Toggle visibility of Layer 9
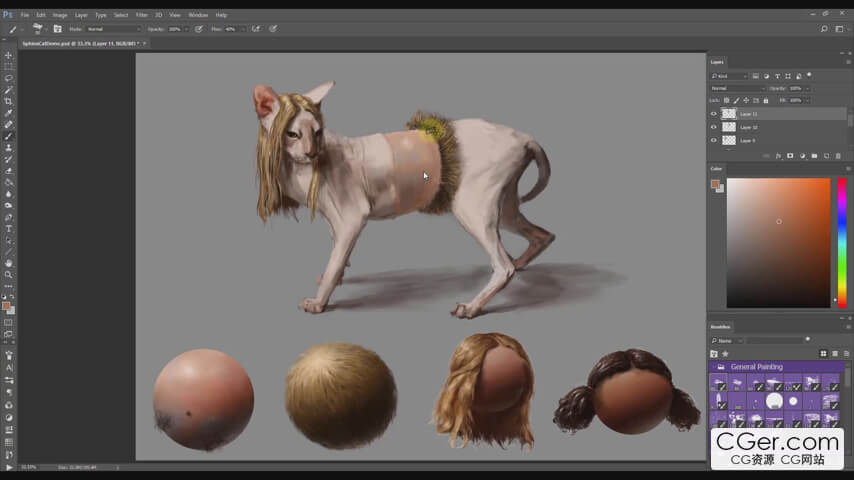 click(x=714, y=140)
